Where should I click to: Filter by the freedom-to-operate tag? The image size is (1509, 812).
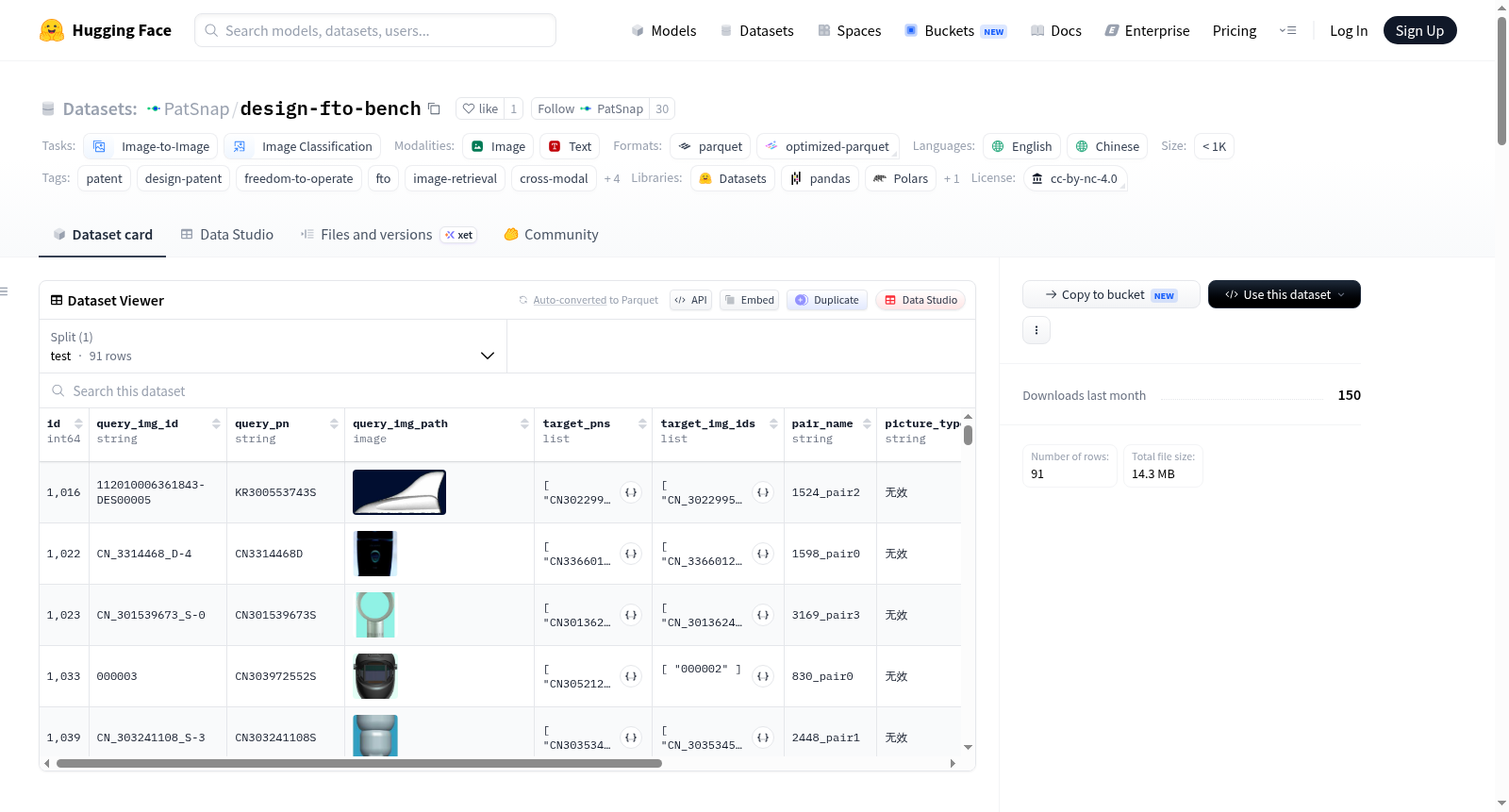(298, 178)
